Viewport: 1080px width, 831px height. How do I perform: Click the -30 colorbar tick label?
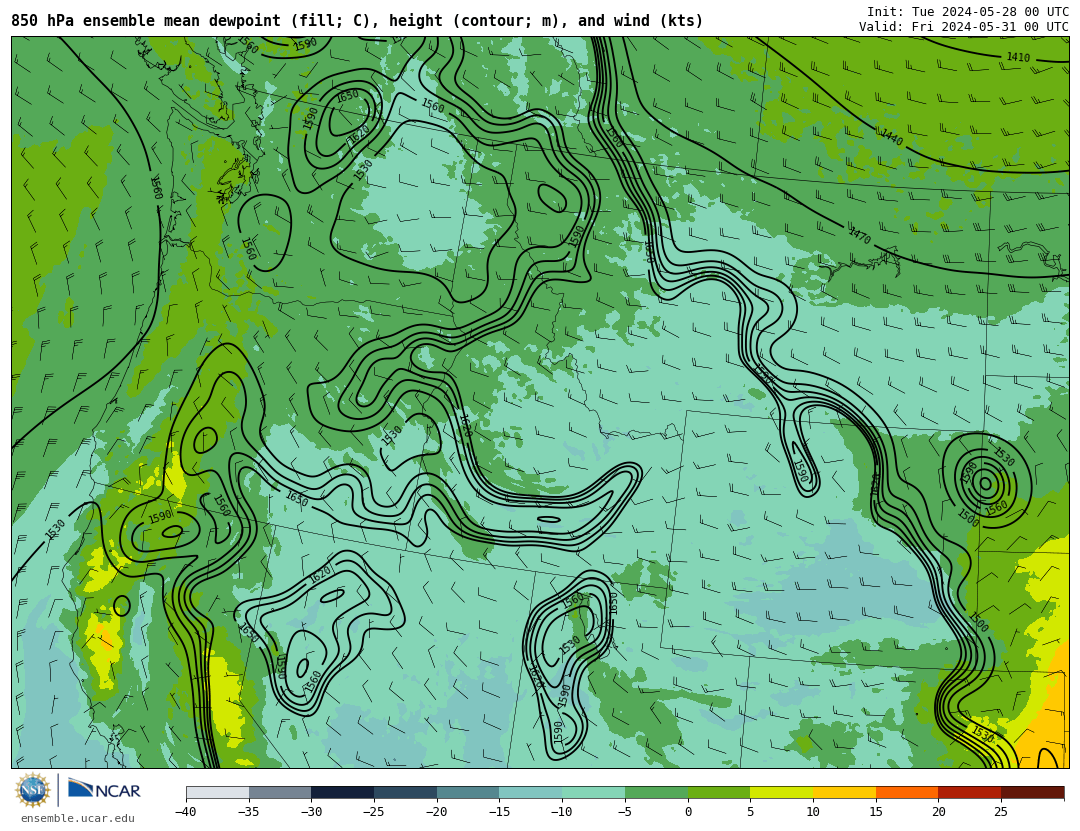pyautogui.click(x=311, y=812)
